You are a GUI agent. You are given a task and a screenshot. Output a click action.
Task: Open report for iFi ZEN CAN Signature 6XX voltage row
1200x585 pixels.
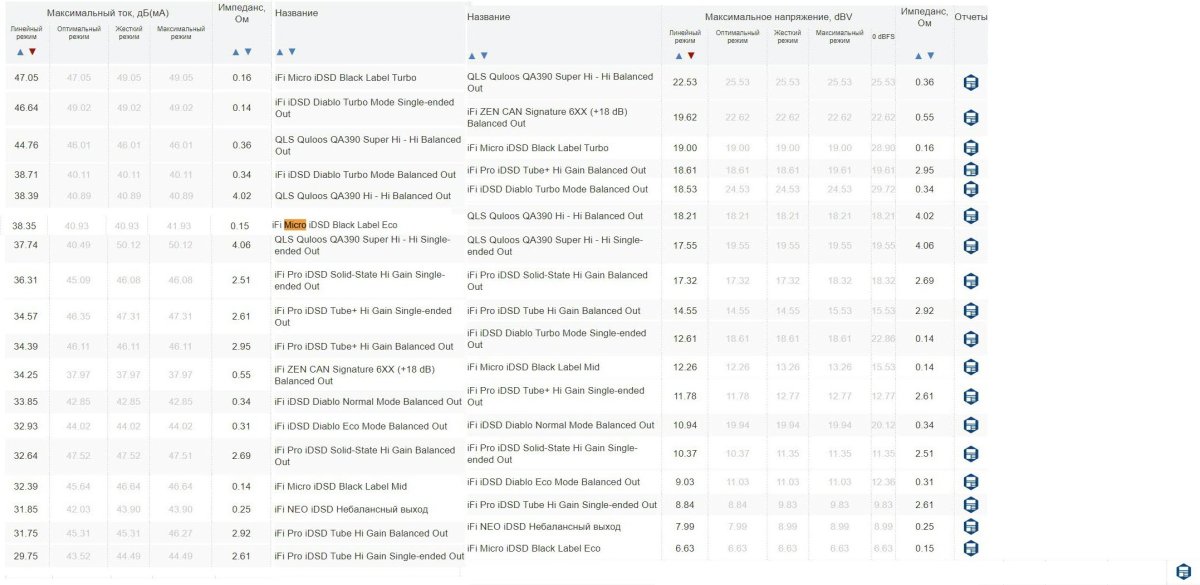[970, 117]
